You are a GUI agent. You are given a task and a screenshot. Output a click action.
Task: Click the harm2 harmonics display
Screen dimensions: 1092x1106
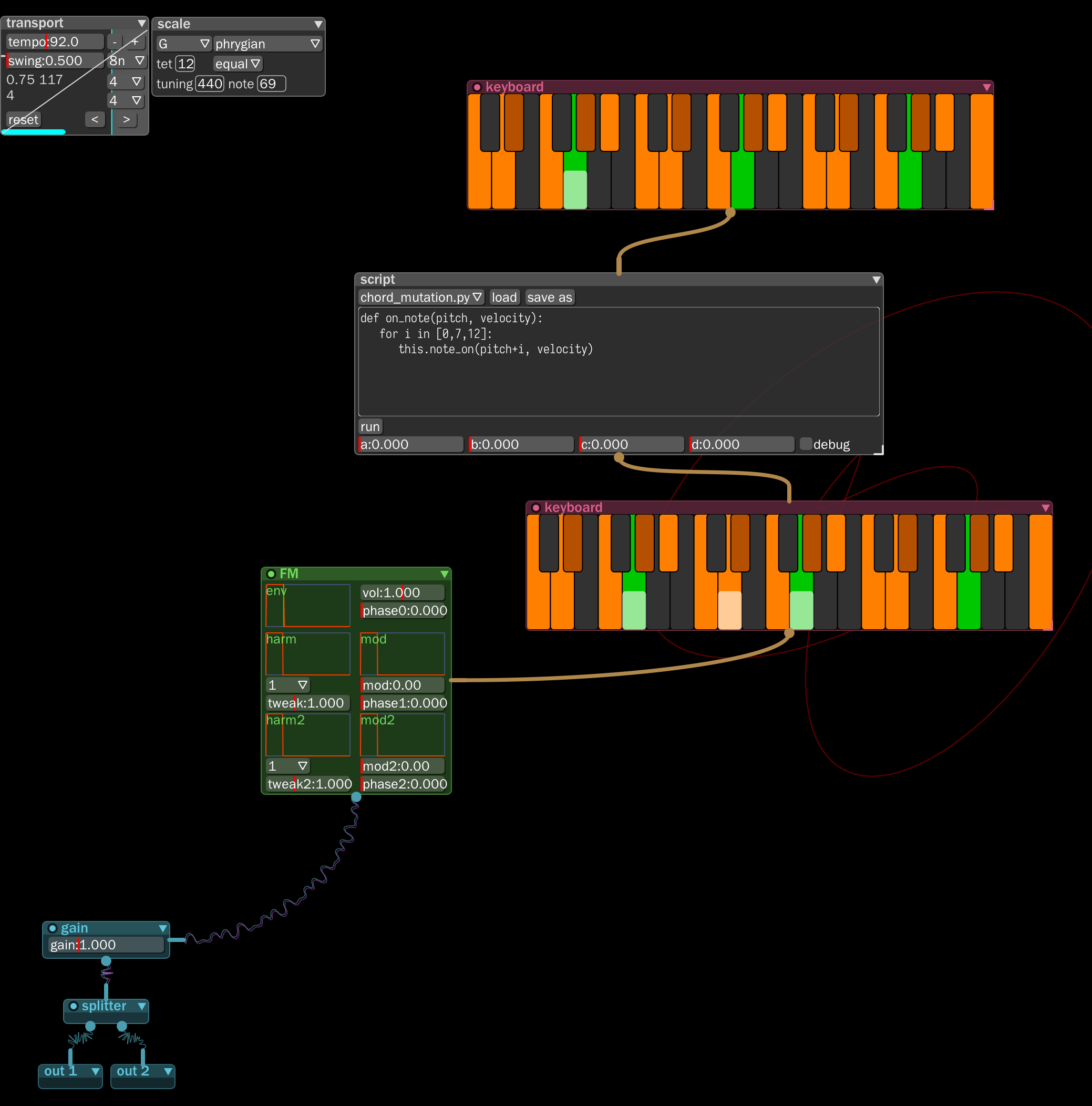click(x=307, y=734)
